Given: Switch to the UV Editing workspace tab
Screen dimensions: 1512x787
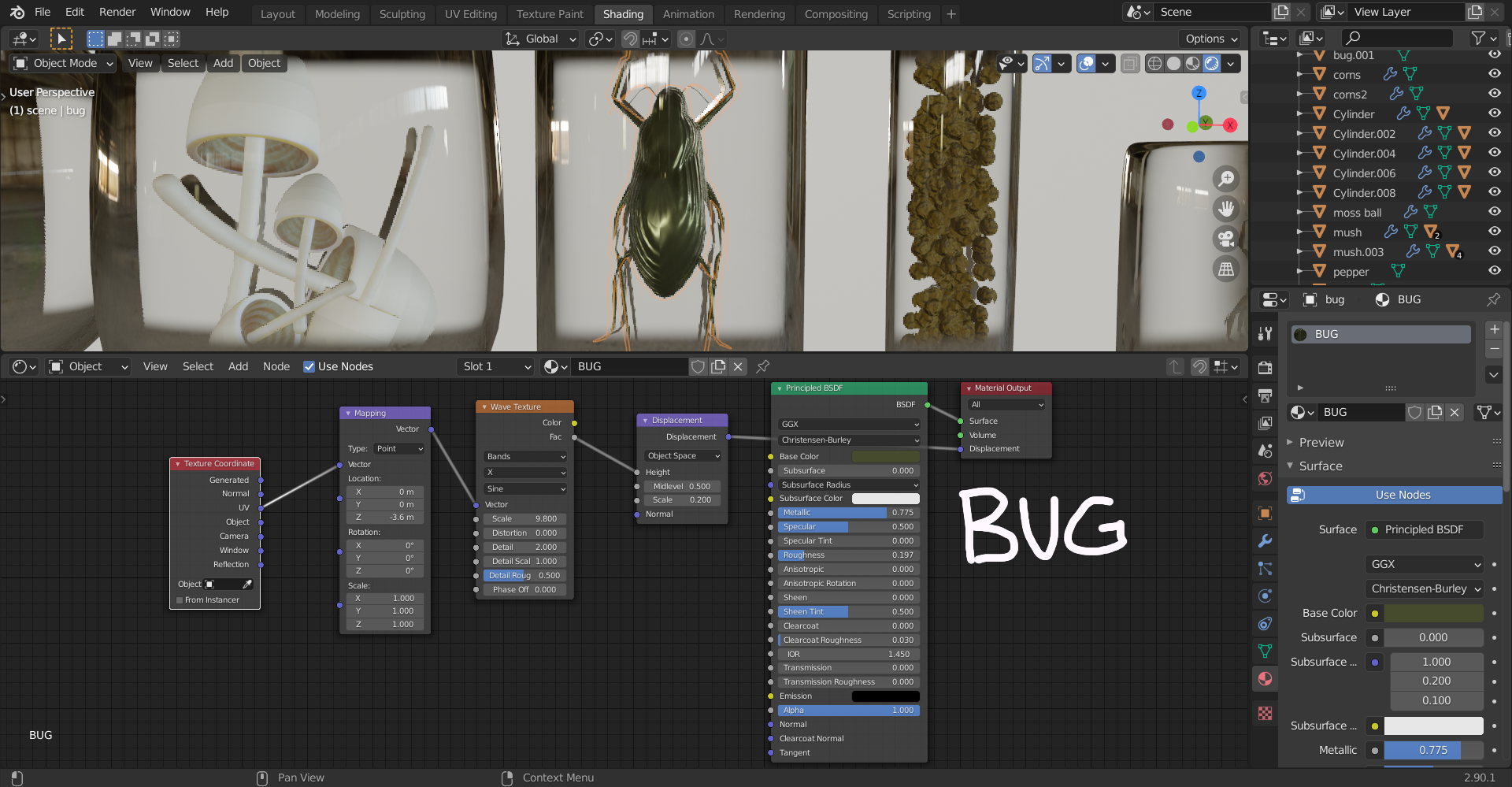Looking at the screenshot, I should [471, 14].
